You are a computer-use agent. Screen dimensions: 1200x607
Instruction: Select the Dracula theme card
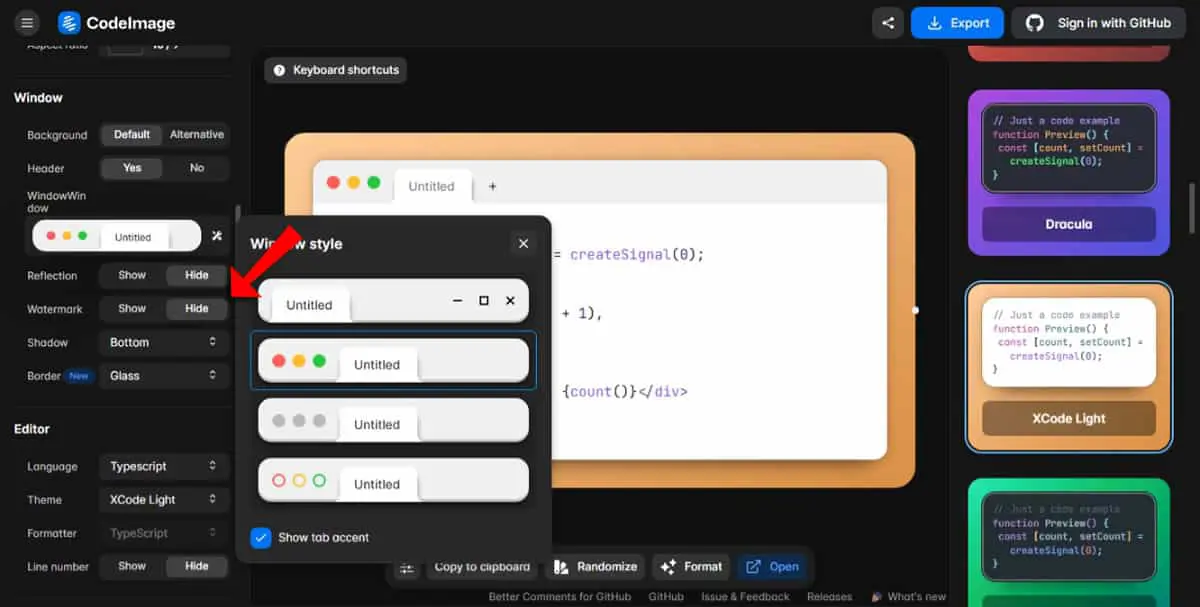tap(1069, 173)
